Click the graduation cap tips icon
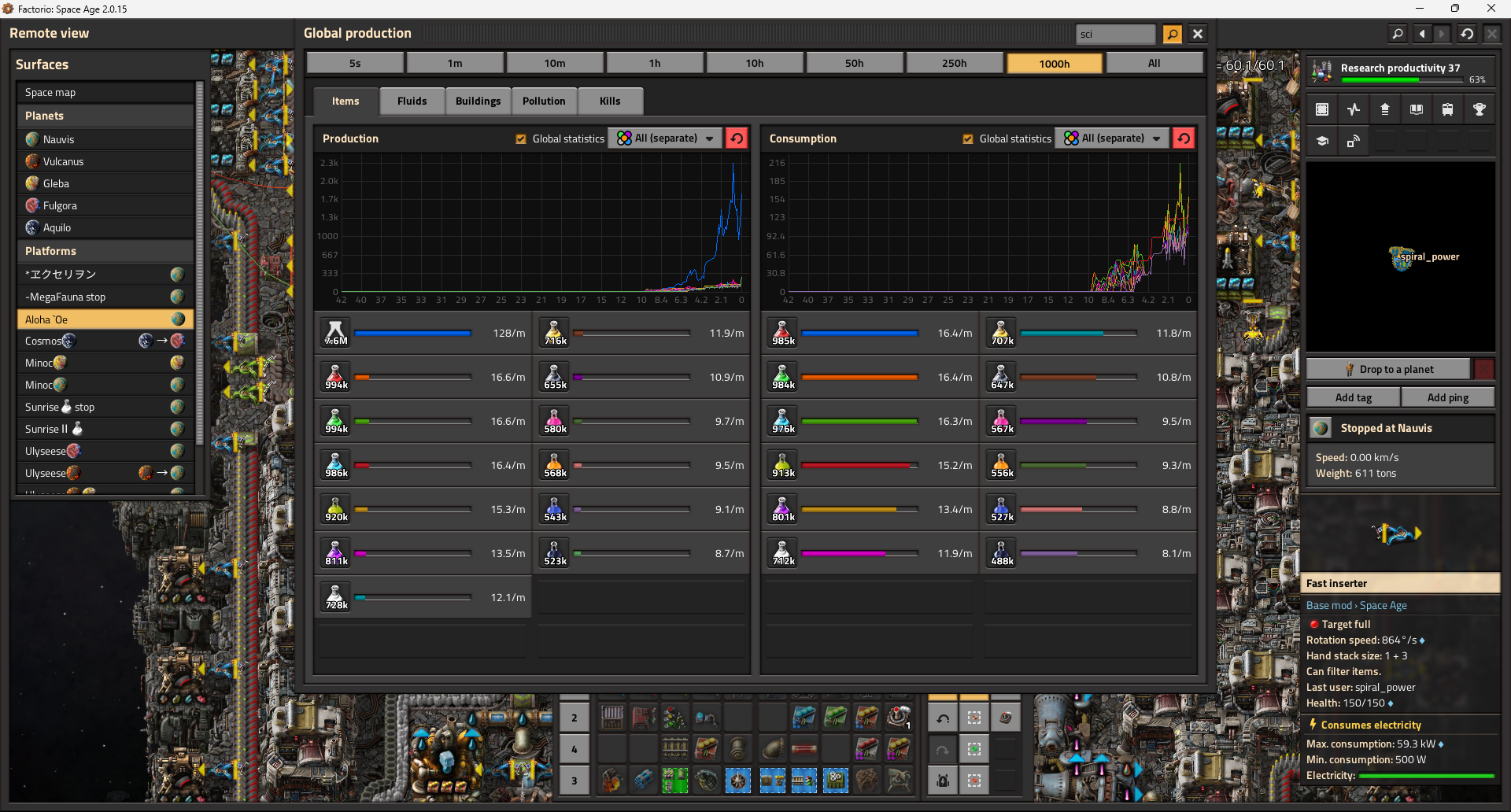The width and height of the screenshot is (1511, 812). click(x=1322, y=142)
